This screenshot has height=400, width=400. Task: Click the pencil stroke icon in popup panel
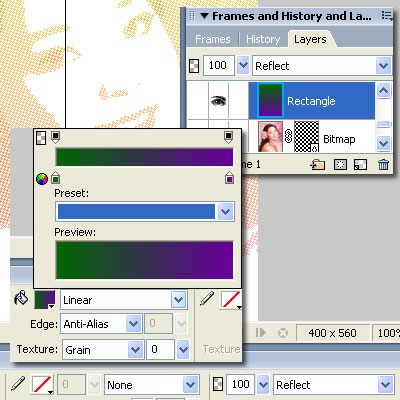(207, 298)
